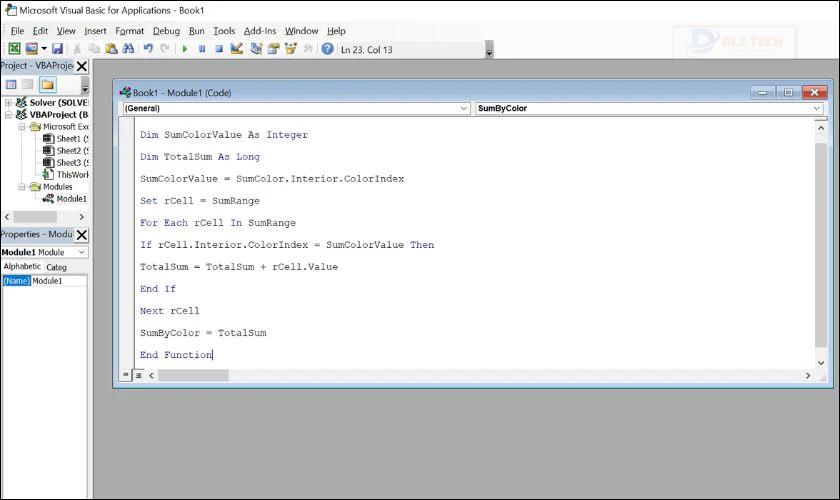Click the Redo arrow icon
Image resolution: width=840 pixels, height=500 pixels.
pos(165,49)
